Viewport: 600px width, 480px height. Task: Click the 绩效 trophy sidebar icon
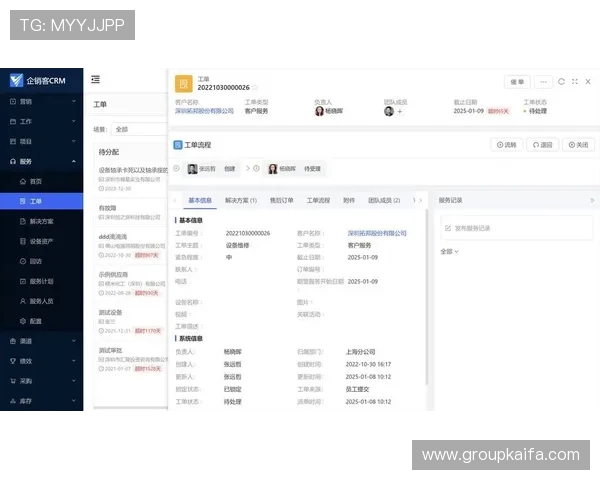coord(13,361)
